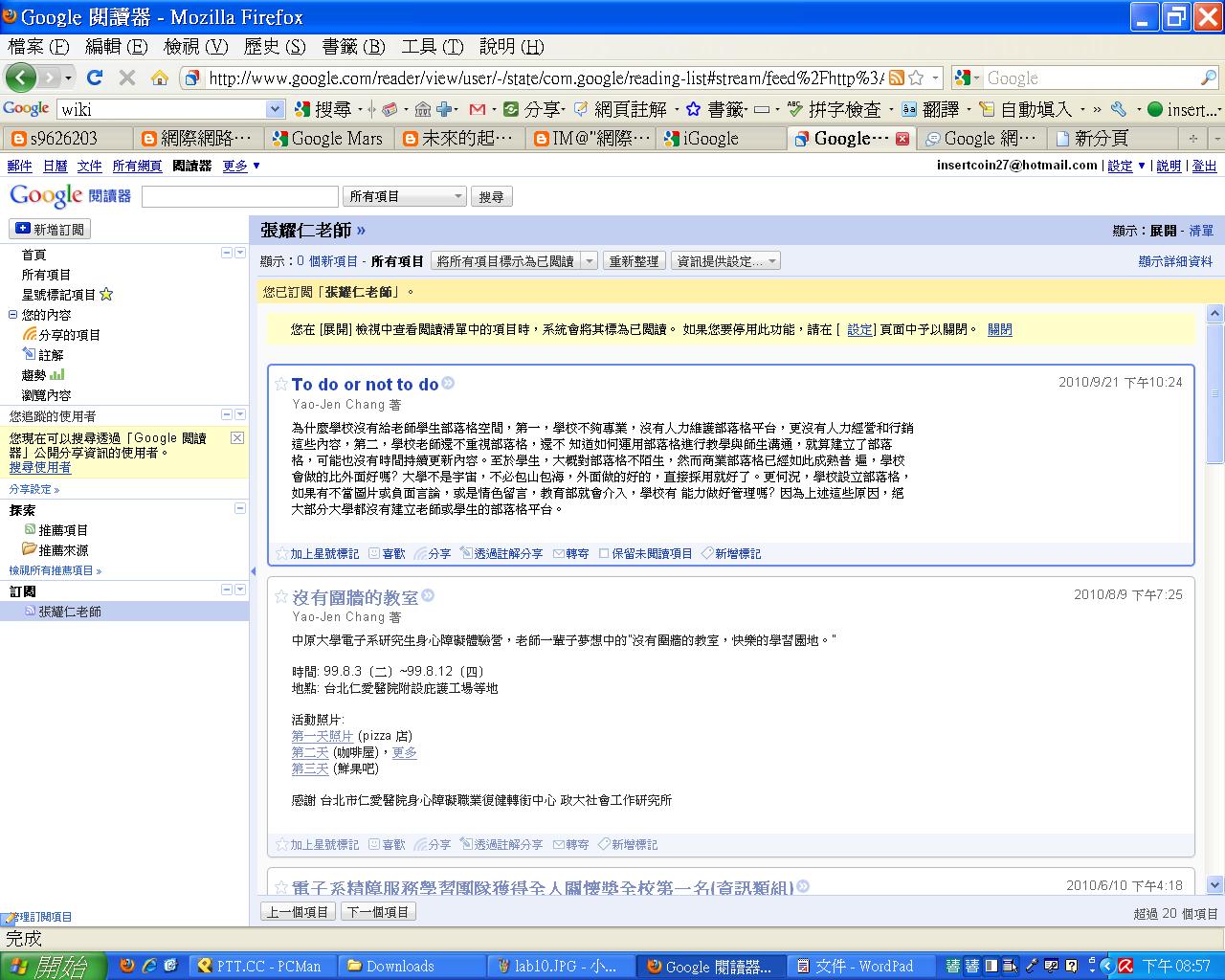Viewport: 1225px width, 980px height.
Task: Star the 'To do or not to do' entry
Action: [281, 384]
